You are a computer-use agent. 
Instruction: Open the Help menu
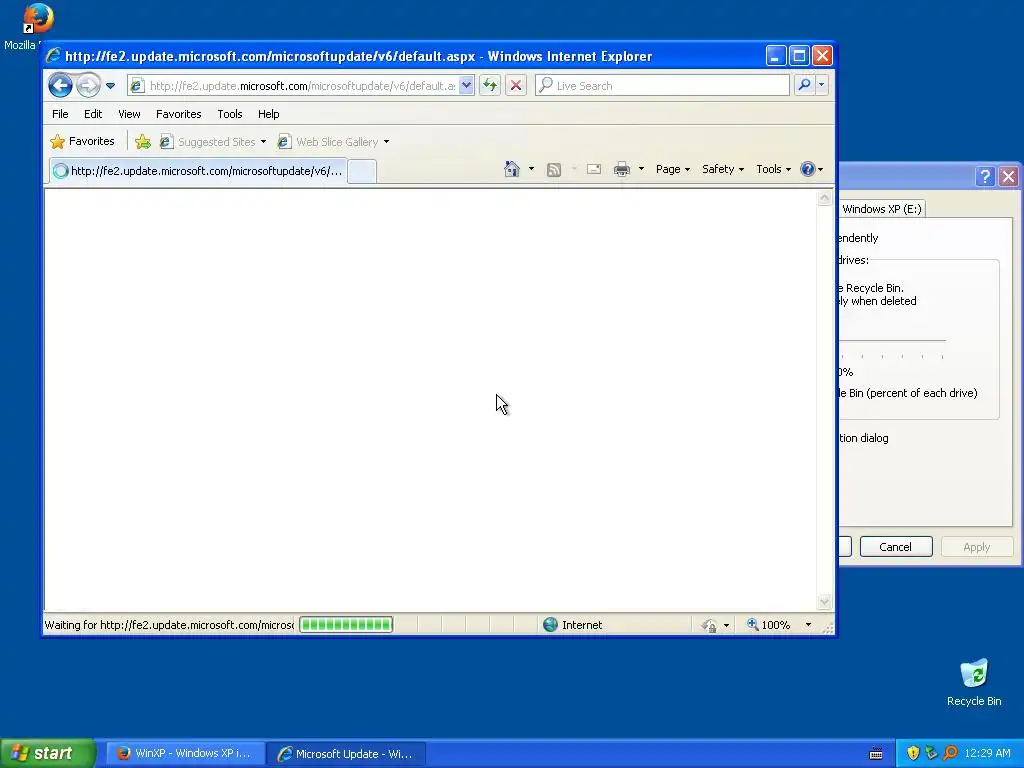tap(268, 114)
